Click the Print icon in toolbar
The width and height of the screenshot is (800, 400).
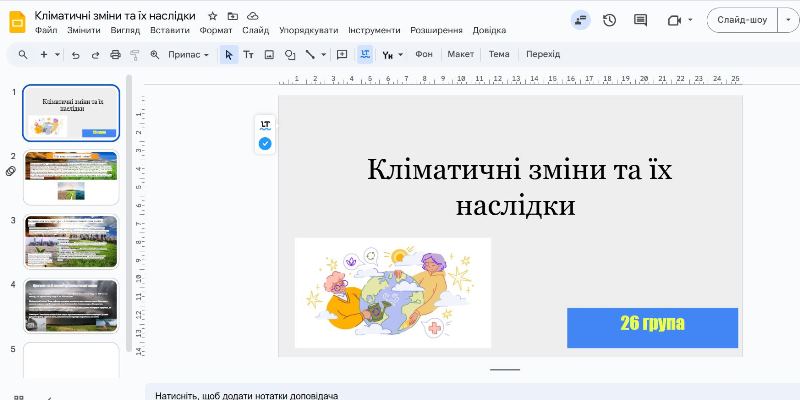(x=115, y=54)
